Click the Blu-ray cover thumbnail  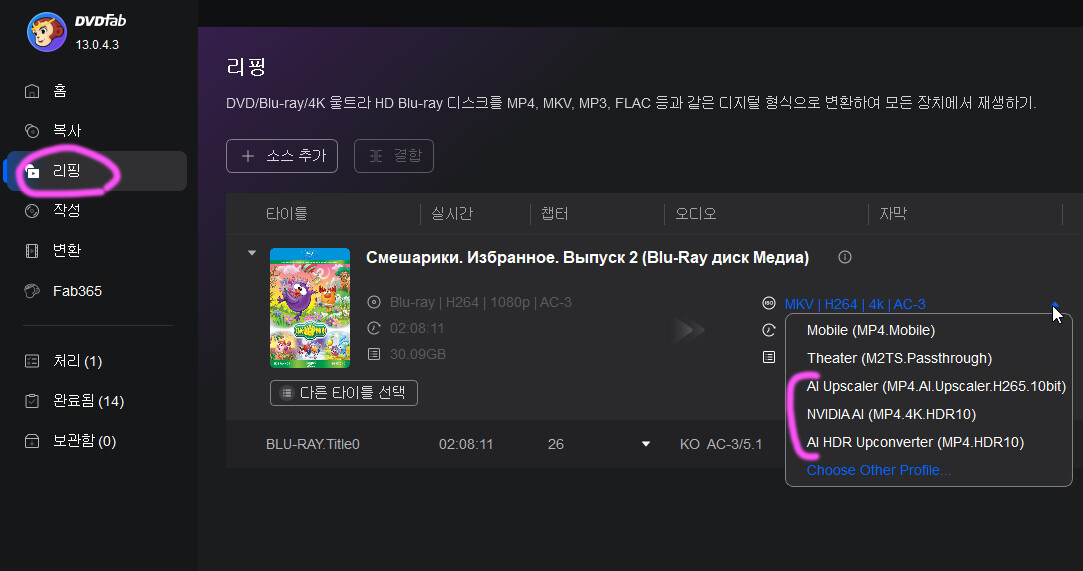[x=309, y=308]
